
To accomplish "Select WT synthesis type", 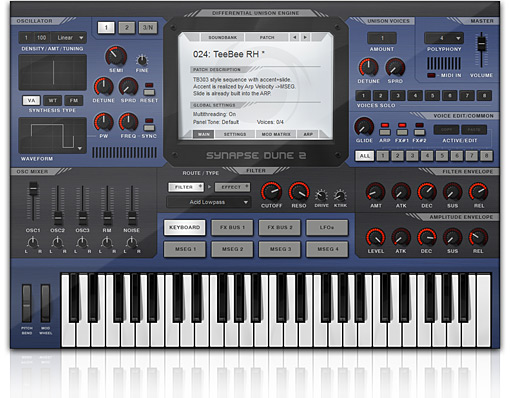I will [x=53, y=100].
